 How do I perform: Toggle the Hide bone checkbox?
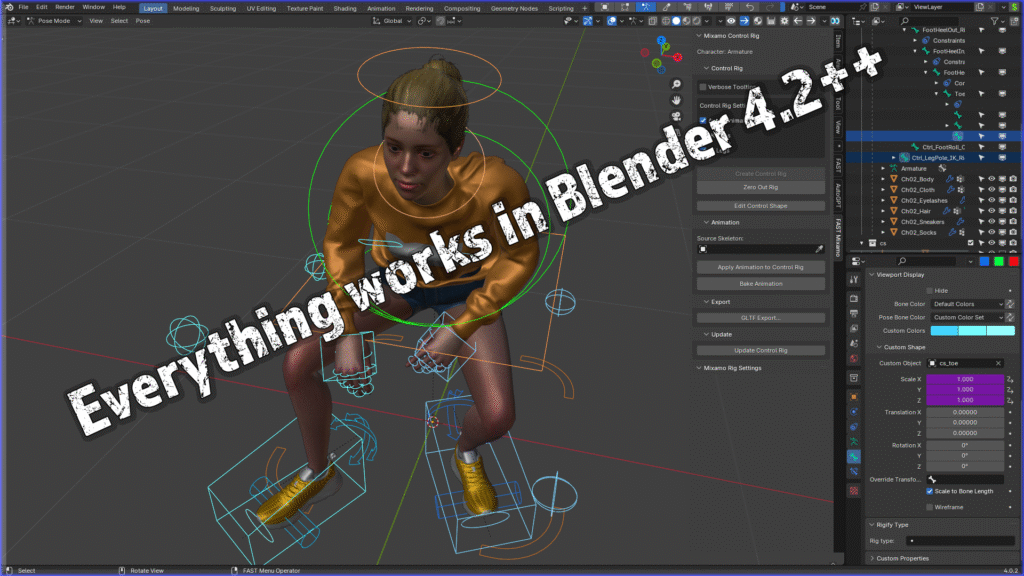(929, 291)
